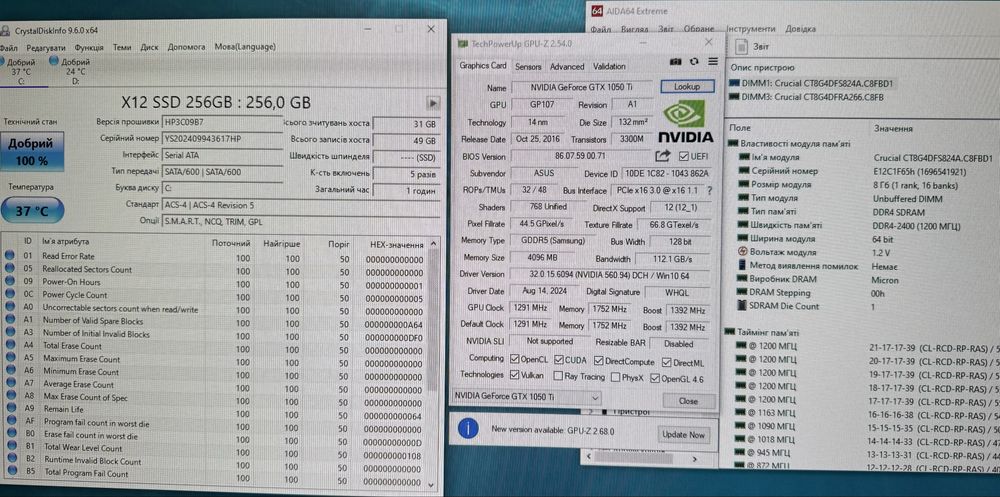Click the GPU-Z title bar icon
1000x497 pixels.
(x=463, y=43)
